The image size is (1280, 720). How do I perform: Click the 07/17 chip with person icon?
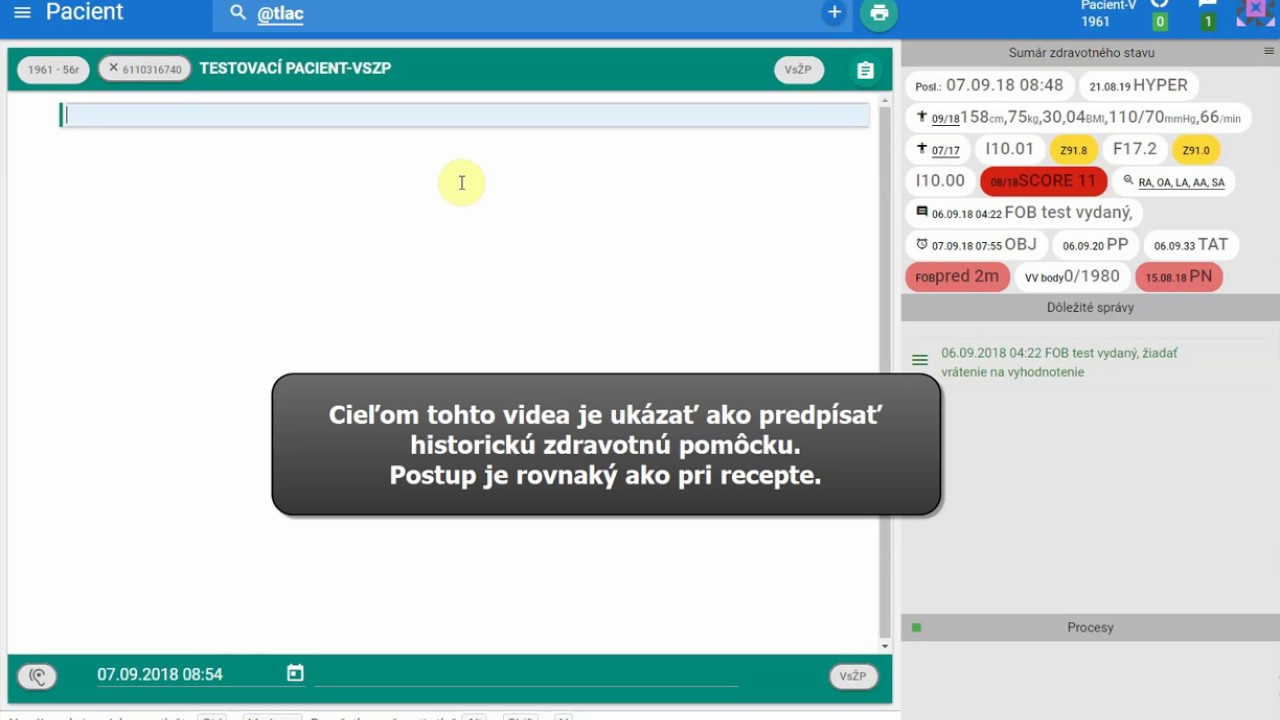pos(937,150)
